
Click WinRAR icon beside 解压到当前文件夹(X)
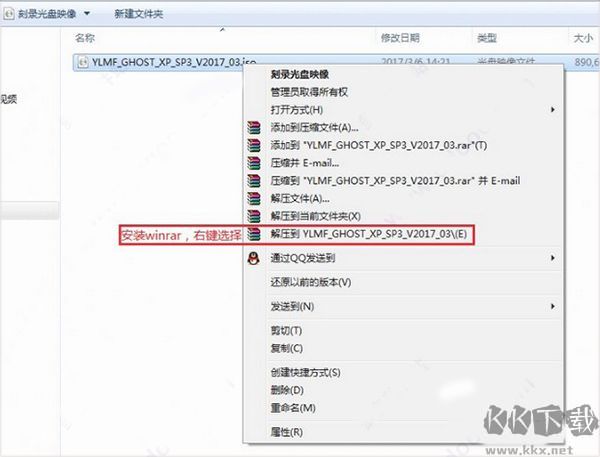click(254, 216)
